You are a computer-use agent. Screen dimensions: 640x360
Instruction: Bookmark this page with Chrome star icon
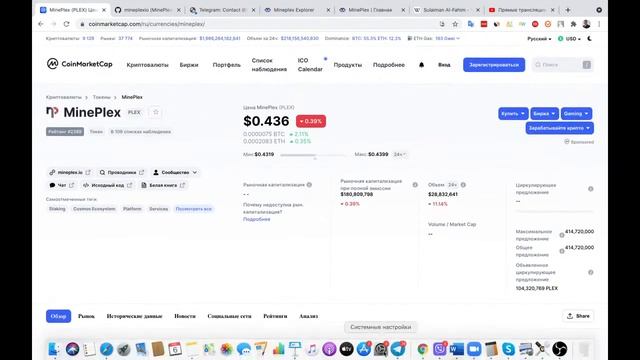click(x=455, y=24)
